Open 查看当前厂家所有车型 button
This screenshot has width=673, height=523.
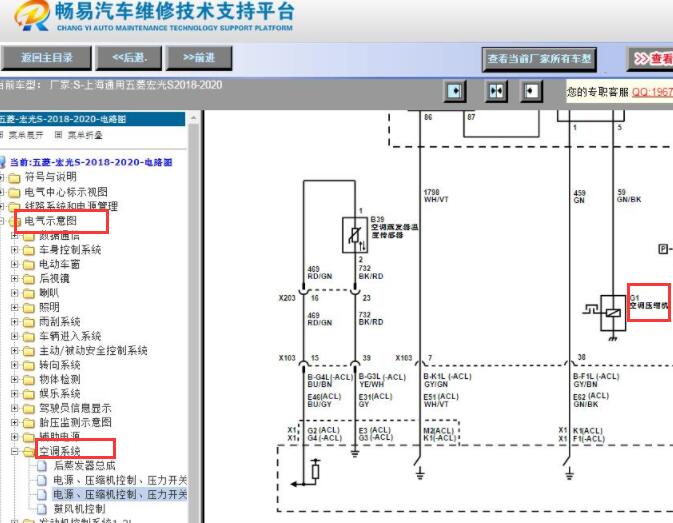(x=539, y=59)
